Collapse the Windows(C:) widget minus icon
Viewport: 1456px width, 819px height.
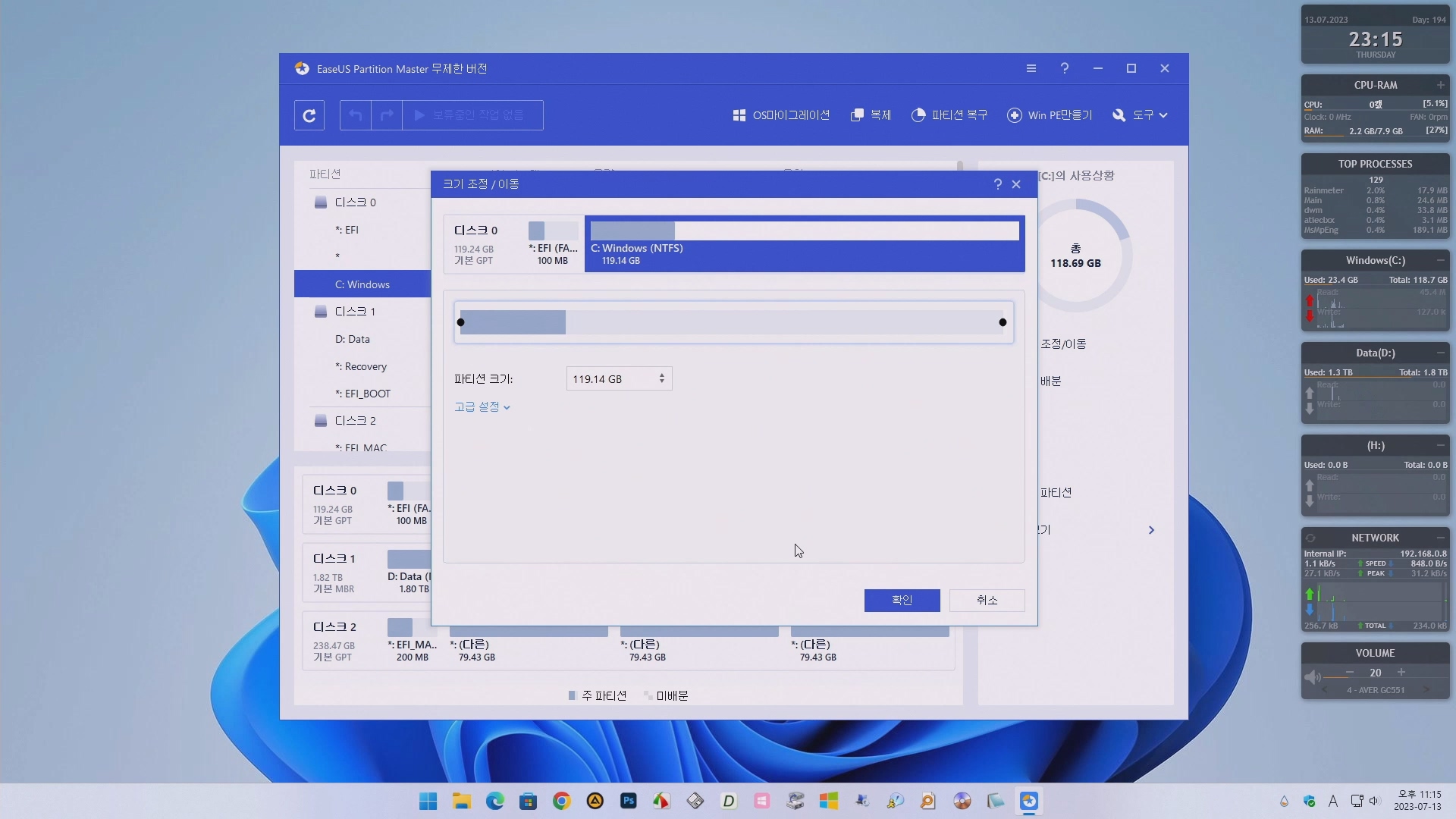1440,260
